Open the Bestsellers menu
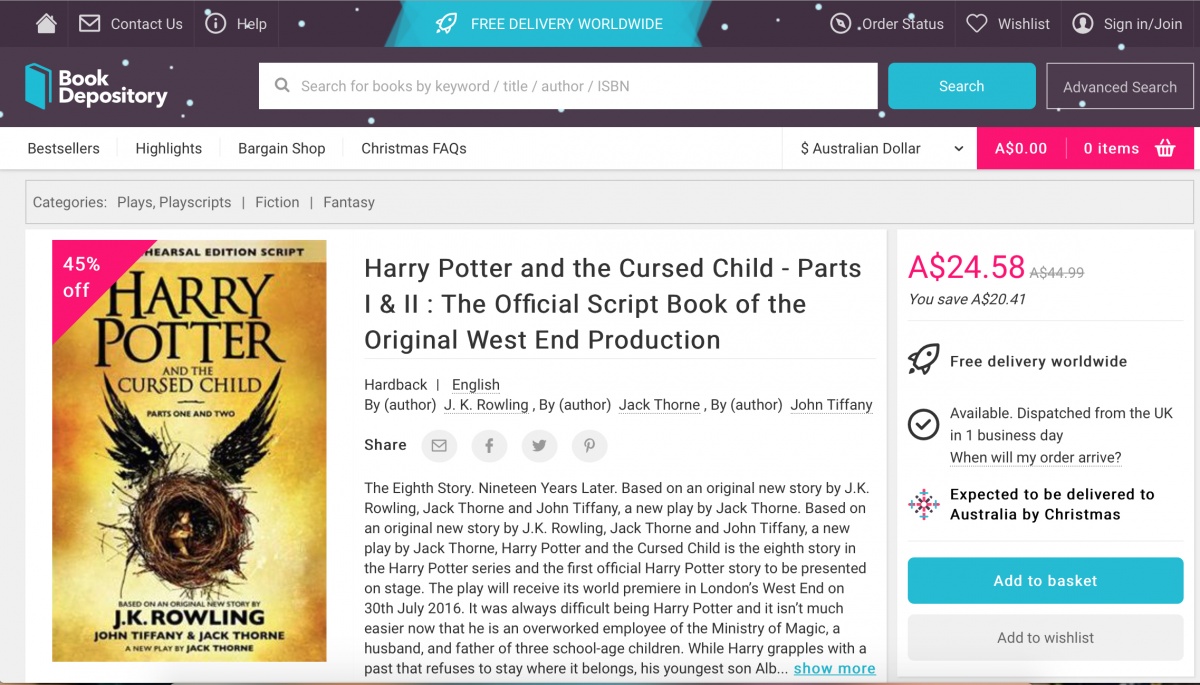The image size is (1200, 685). (x=63, y=148)
